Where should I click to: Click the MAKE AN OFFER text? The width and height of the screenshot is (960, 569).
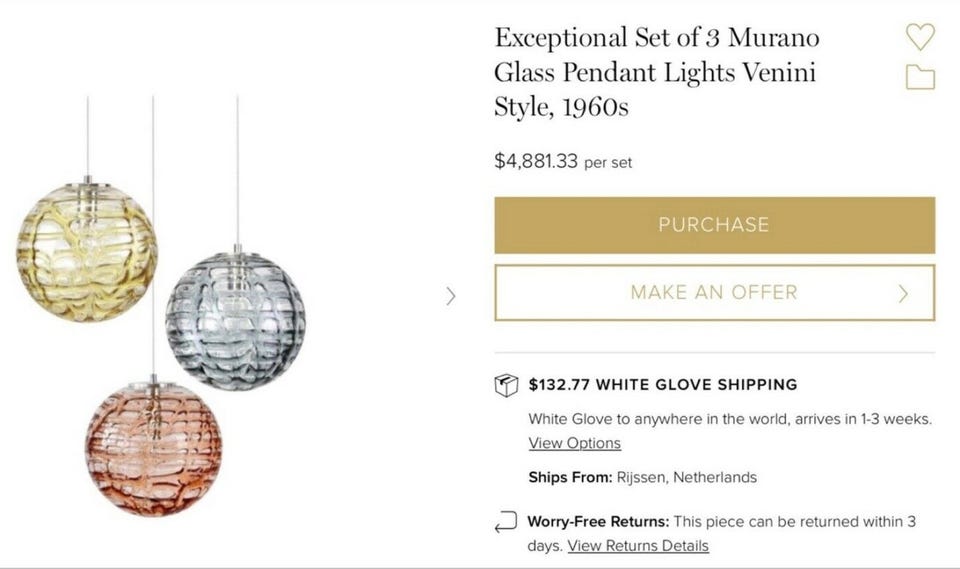click(x=713, y=293)
